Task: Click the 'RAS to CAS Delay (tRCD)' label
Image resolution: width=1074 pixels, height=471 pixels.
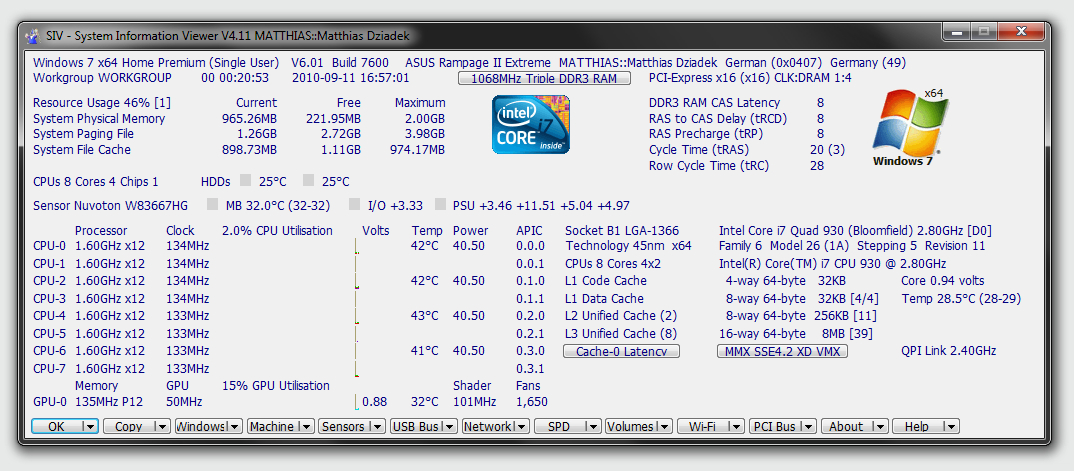Action: point(718,118)
